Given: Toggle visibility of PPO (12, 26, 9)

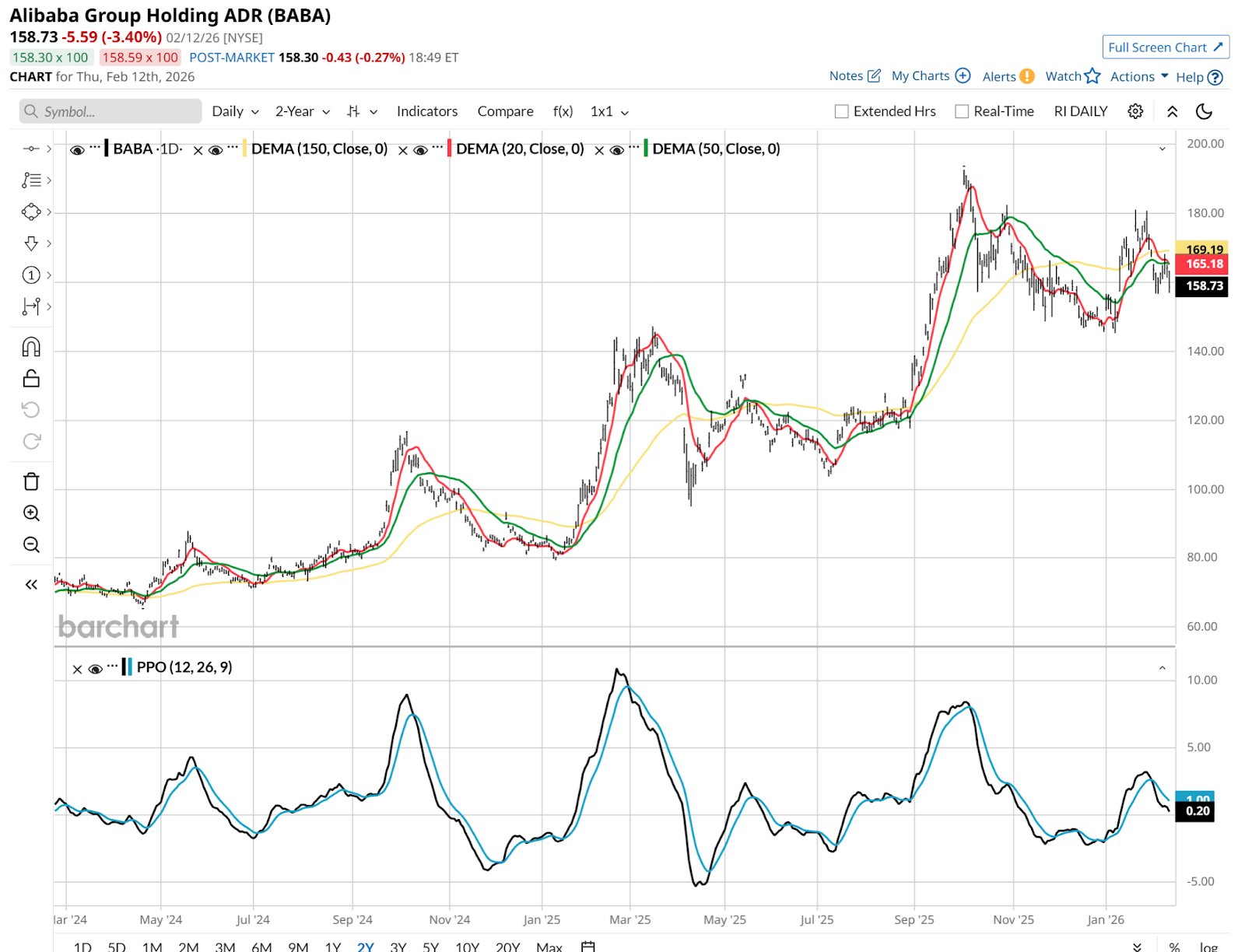Looking at the screenshot, I should click(95, 669).
